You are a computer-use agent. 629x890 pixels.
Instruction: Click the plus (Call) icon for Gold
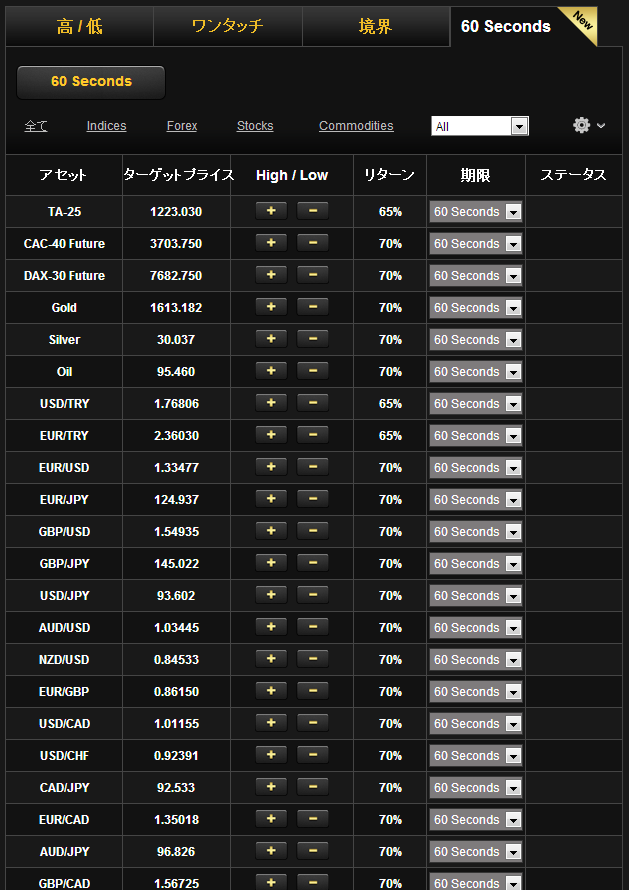pyautogui.click(x=270, y=307)
